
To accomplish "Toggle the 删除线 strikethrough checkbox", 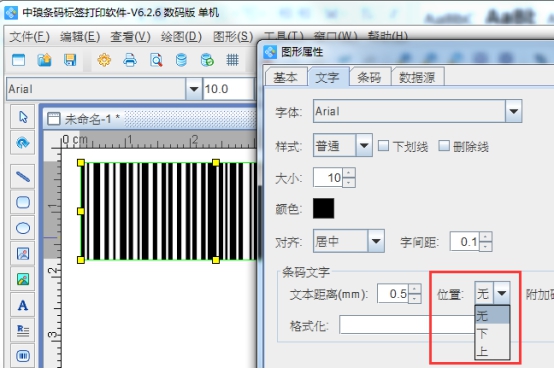I will coord(444,146).
